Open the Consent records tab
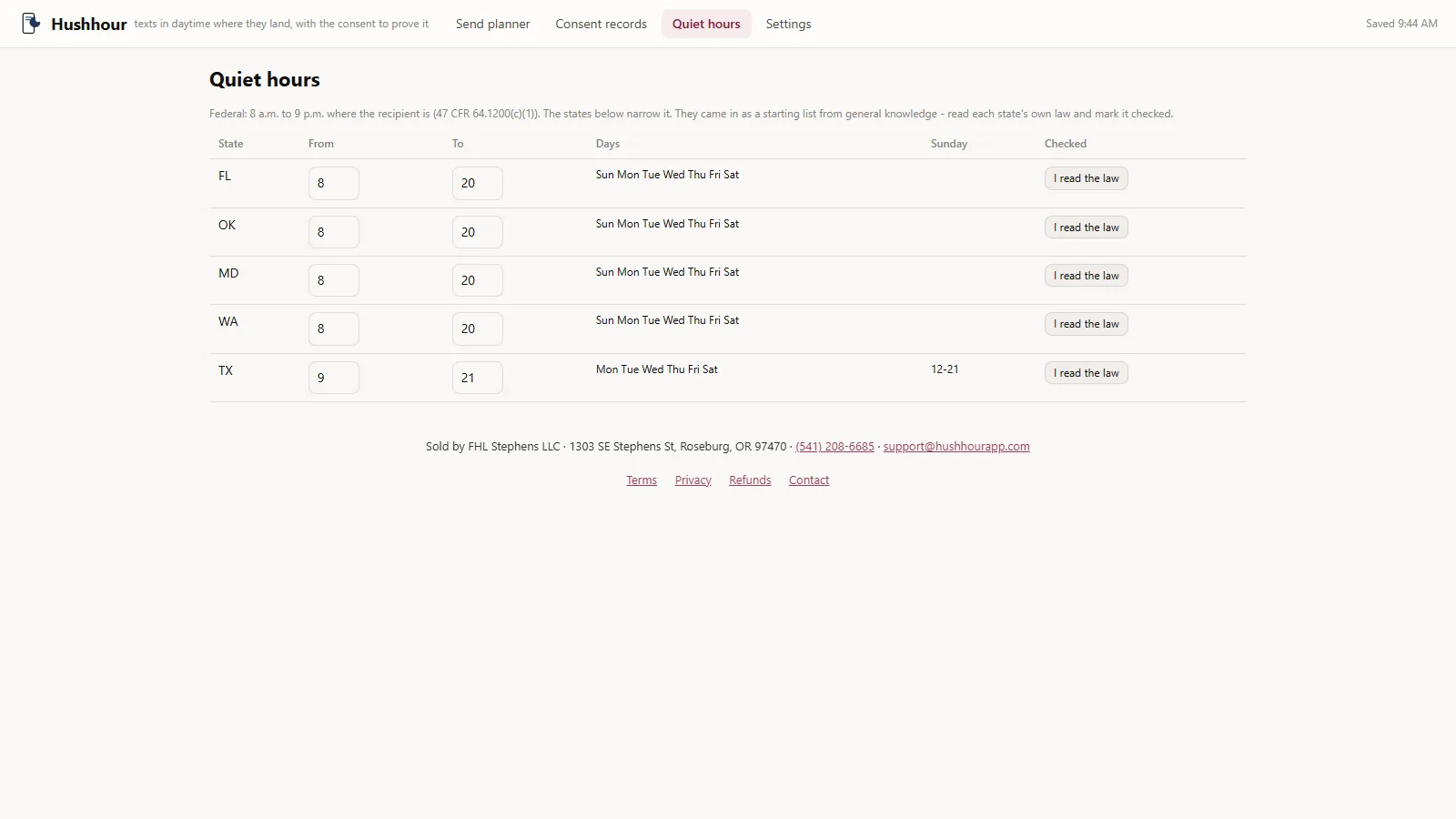The height and width of the screenshot is (819, 1456). (x=601, y=24)
